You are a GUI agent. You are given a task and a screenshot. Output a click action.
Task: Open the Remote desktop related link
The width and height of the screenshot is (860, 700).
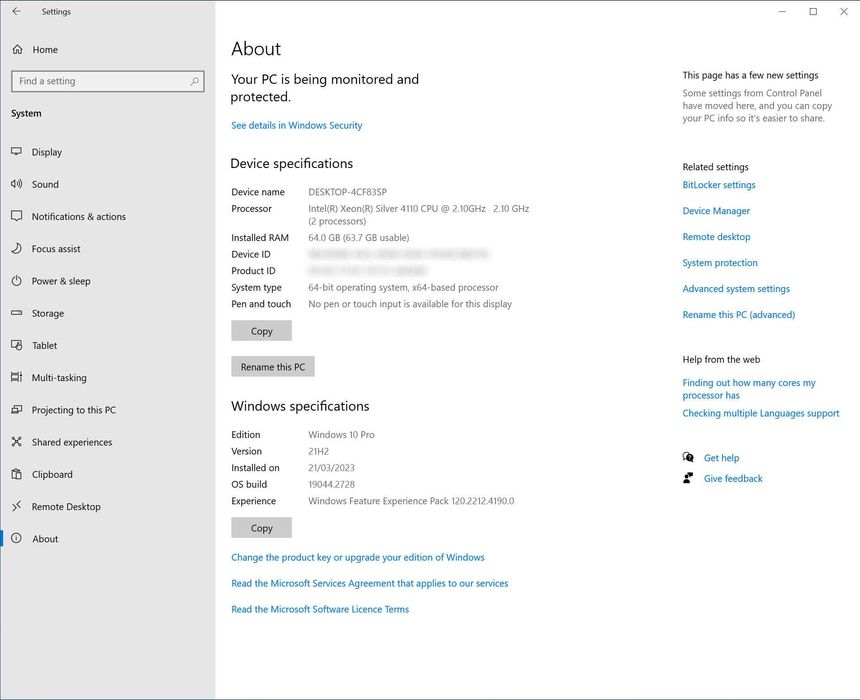[x=716, y=236]
